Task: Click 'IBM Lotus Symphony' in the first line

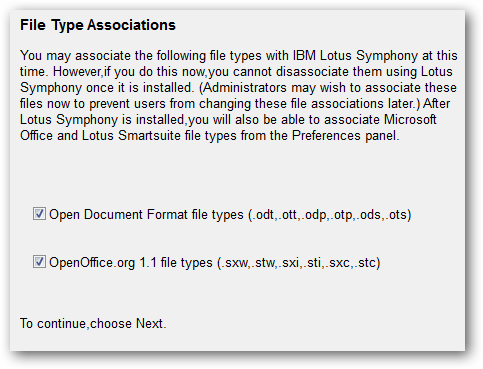Action: [355, 55]
